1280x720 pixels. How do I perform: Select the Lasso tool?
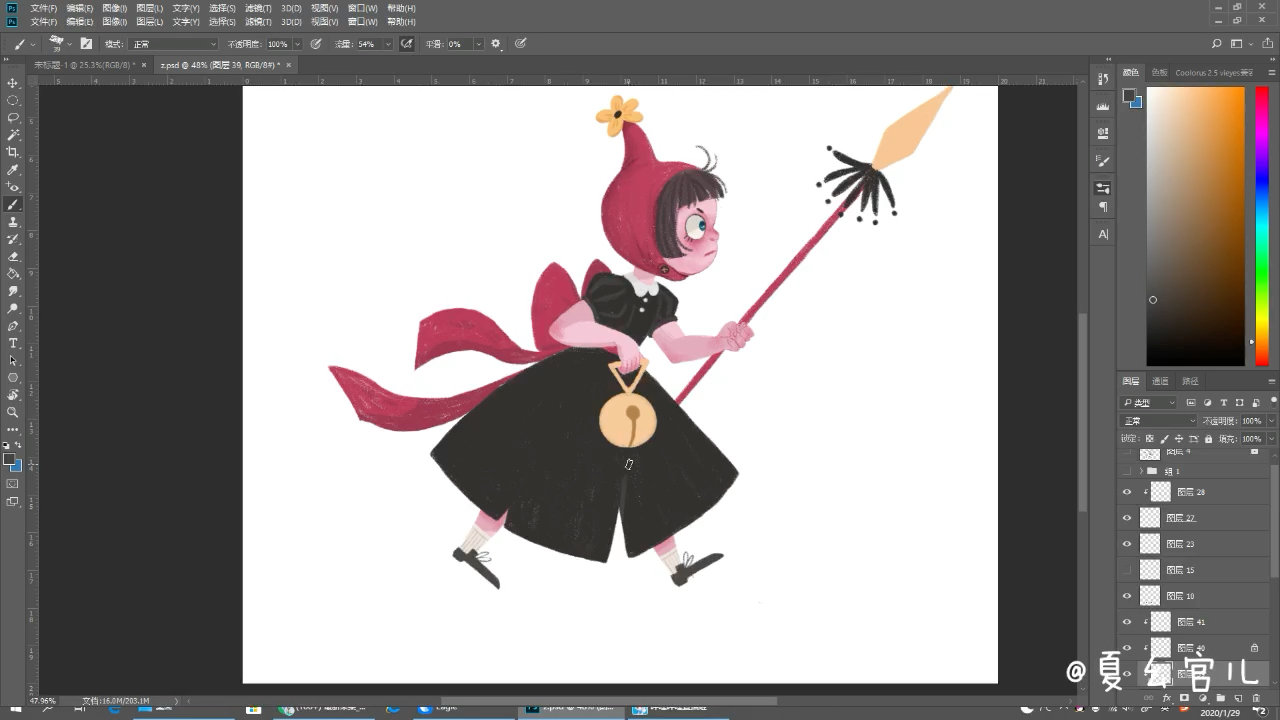(13, 117)
